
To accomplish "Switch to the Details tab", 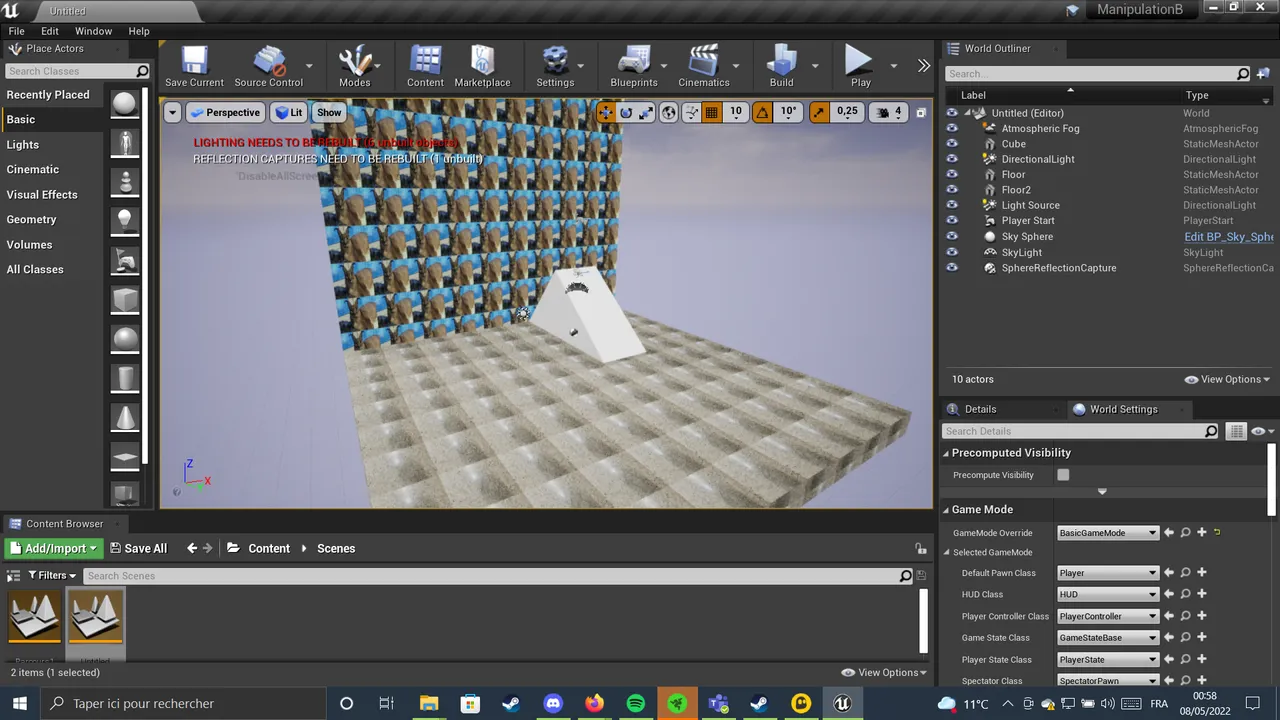I will (x=980, y=409).
